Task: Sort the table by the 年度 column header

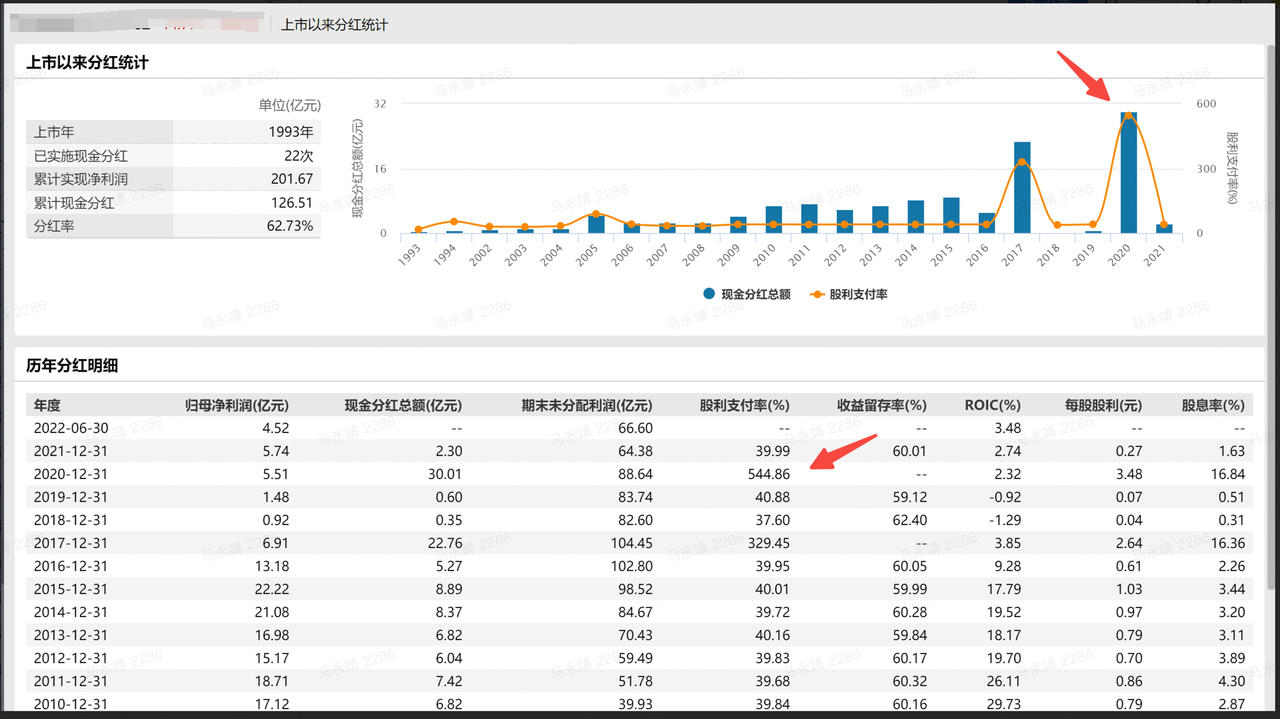Action: 48,405
